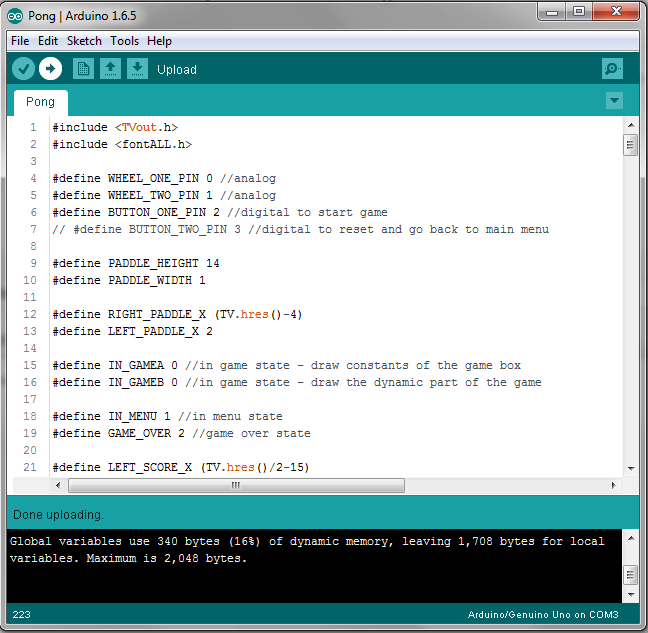Click the Upload arrow button
The width and height of the screenshot is (648, 633).
coord(50,69)
